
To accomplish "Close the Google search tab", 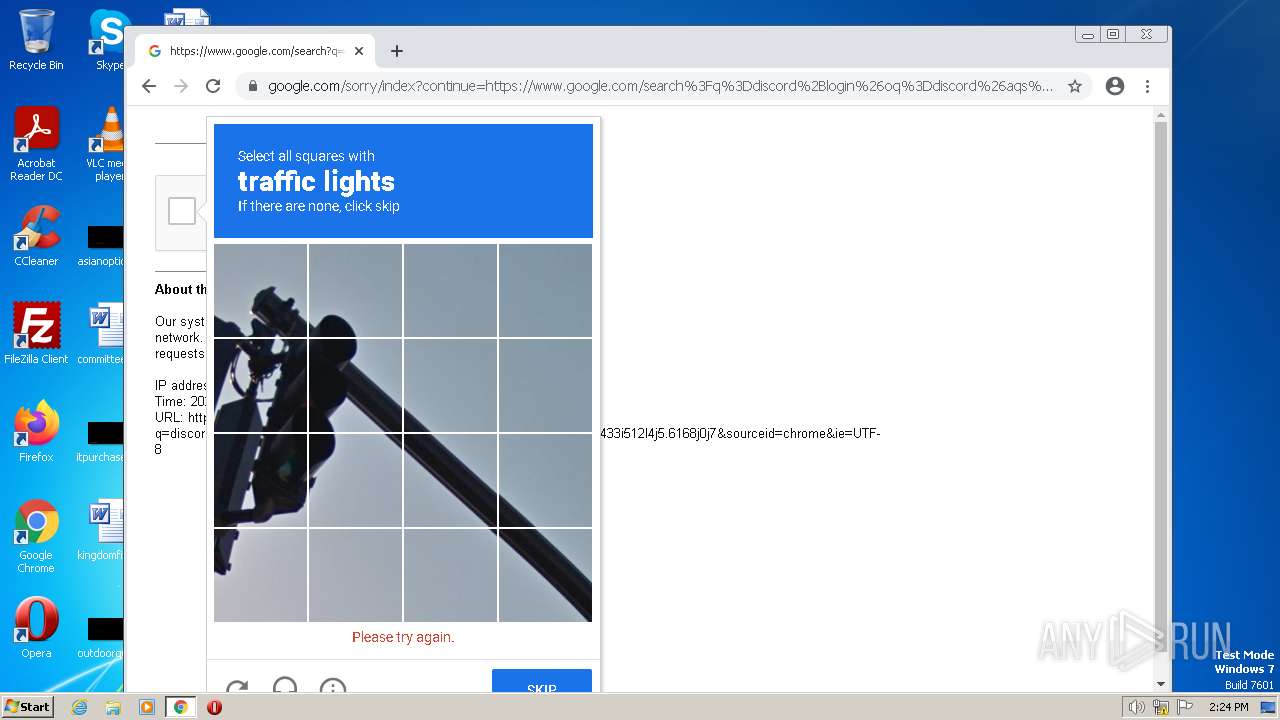I will (359, 51).
